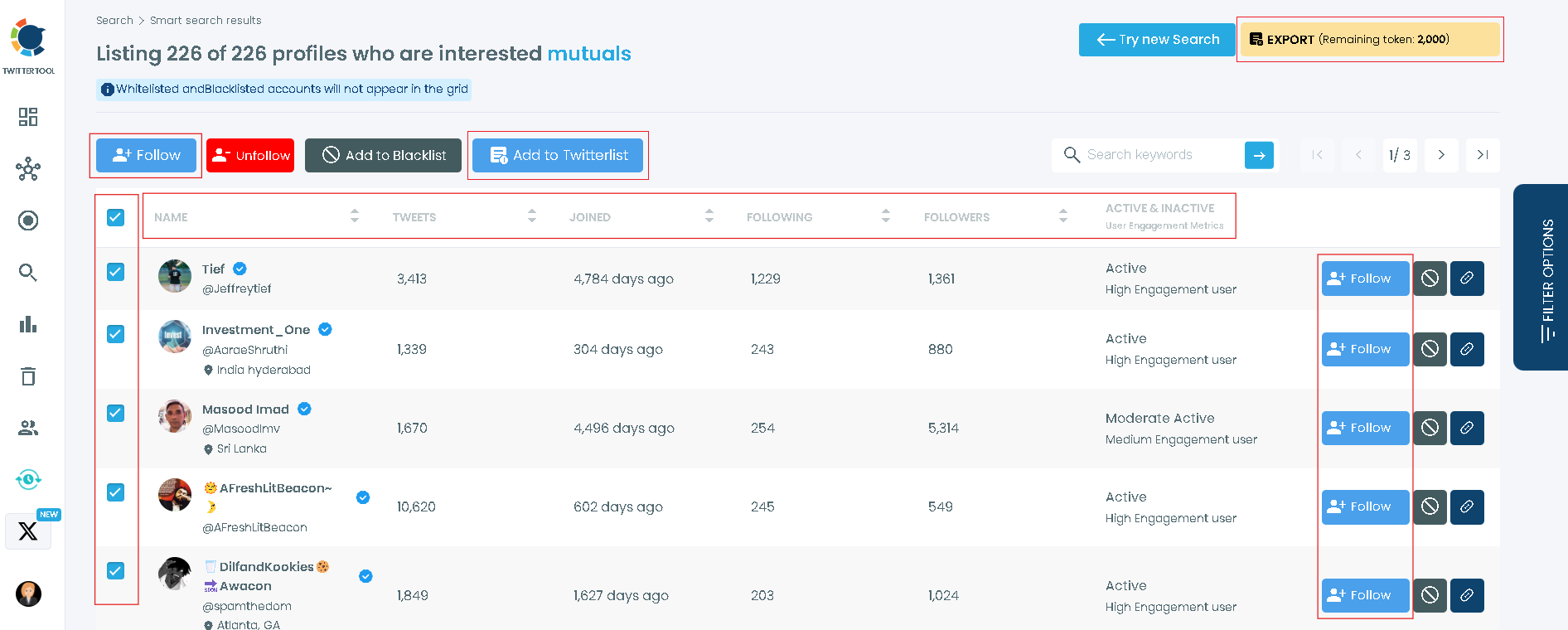Click Smart search results breadcrumb
Screen dimensions: 1568x630
pos(206,20)
